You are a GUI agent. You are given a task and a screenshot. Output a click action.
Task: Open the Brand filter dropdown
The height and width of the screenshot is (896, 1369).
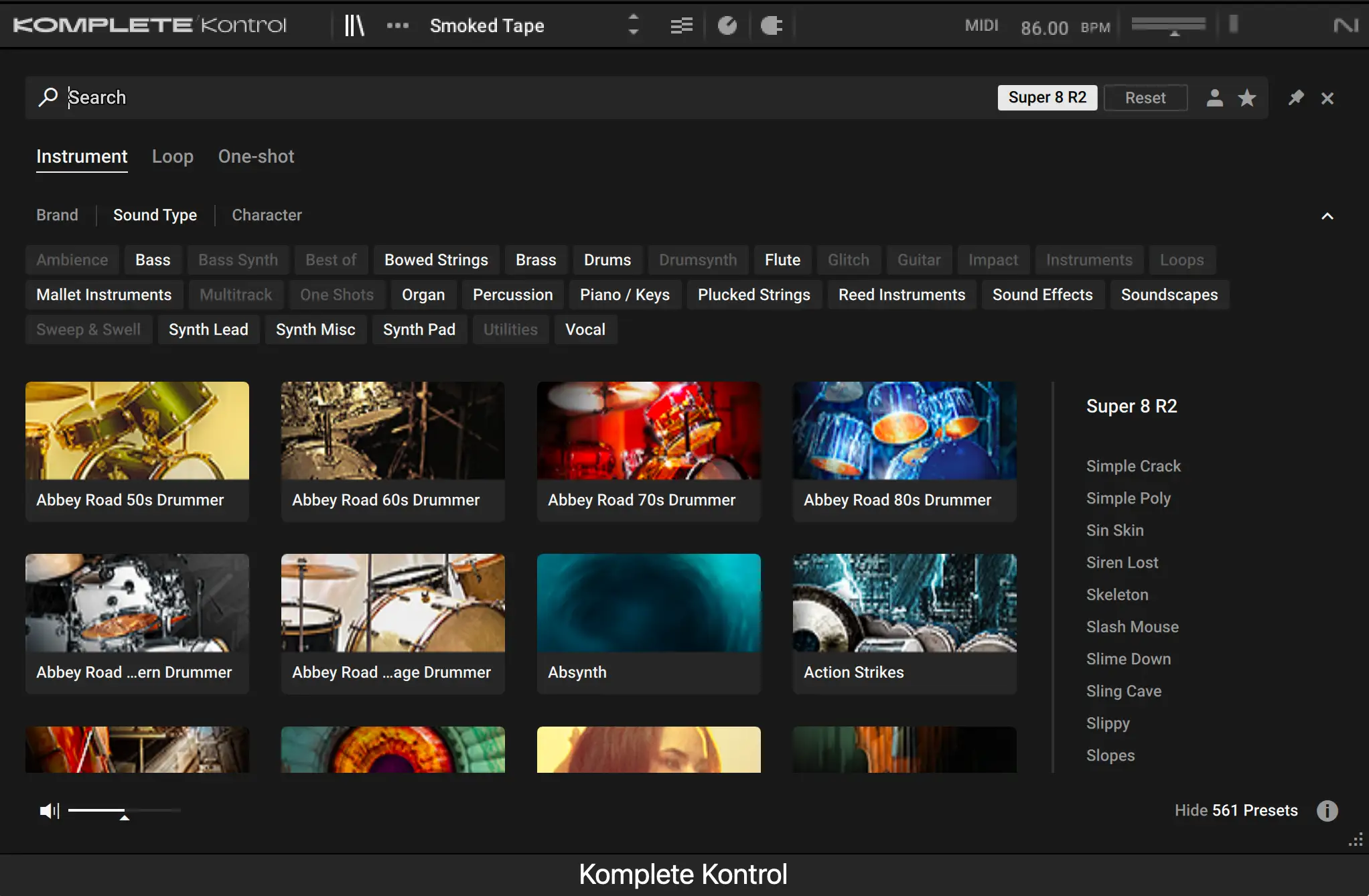pyautogui.click(x=56, y=214)
